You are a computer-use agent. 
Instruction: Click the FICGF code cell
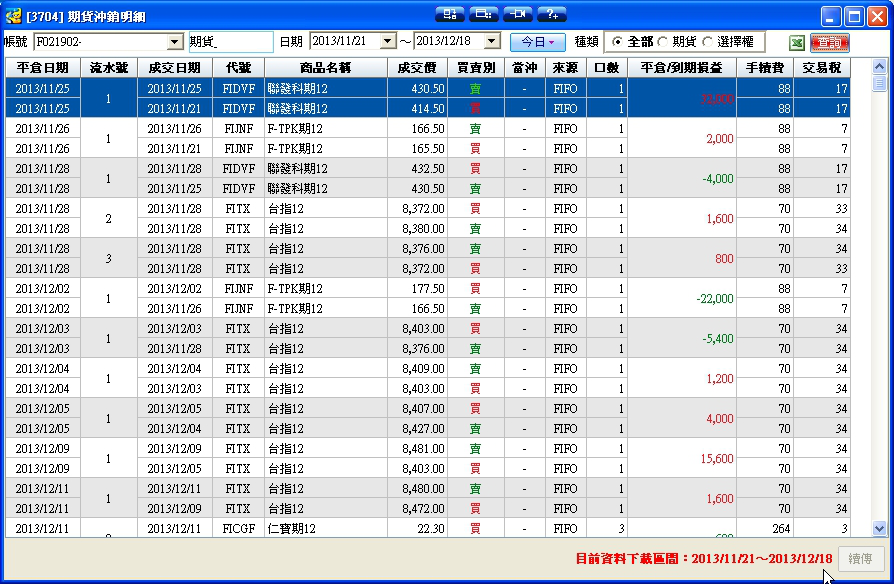tap(238, 529)
